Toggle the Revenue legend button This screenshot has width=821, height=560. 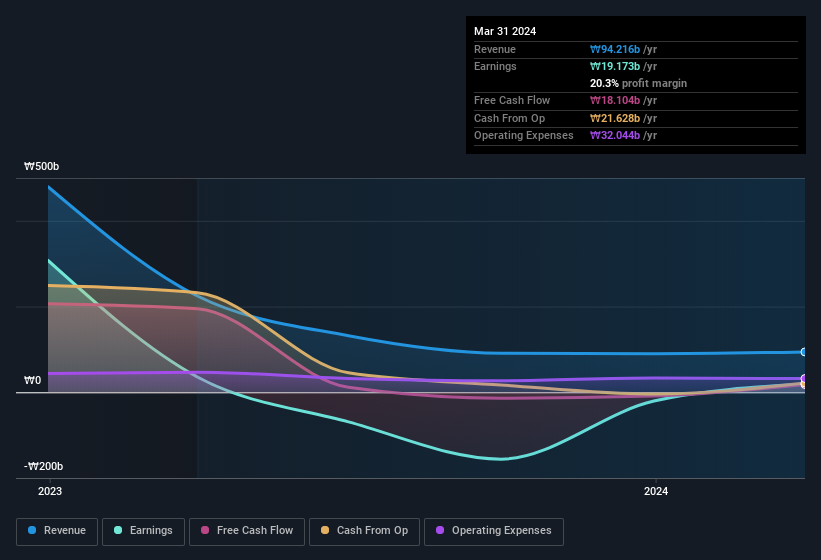[x=57, y=531]
